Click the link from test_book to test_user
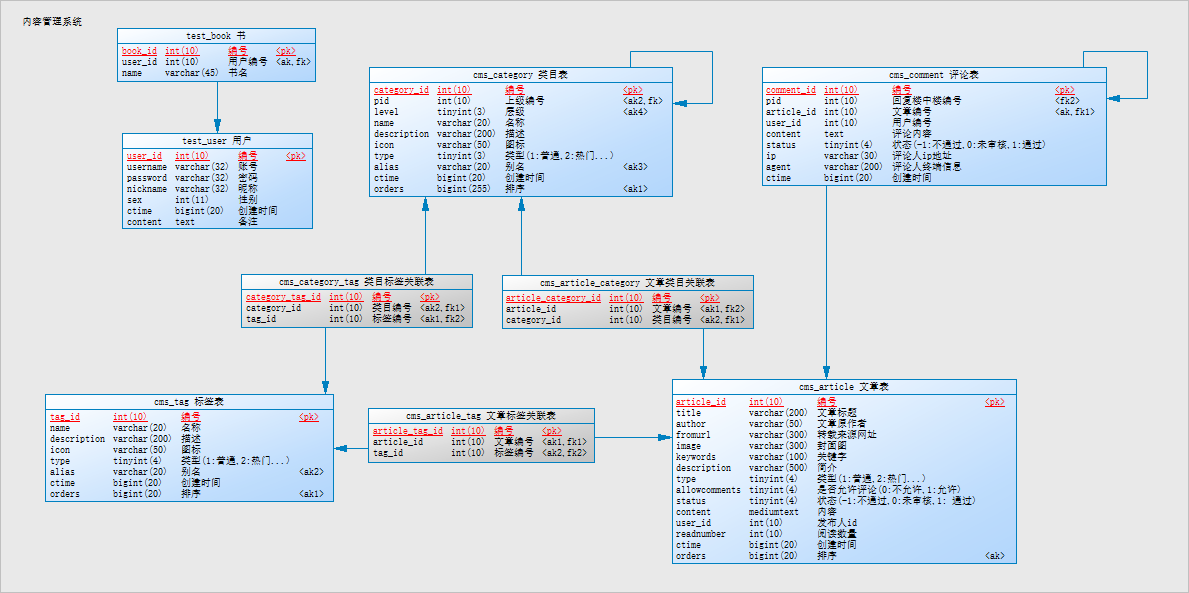Image resolution: width=1189 pixels, height=593 pixels. 217,106
